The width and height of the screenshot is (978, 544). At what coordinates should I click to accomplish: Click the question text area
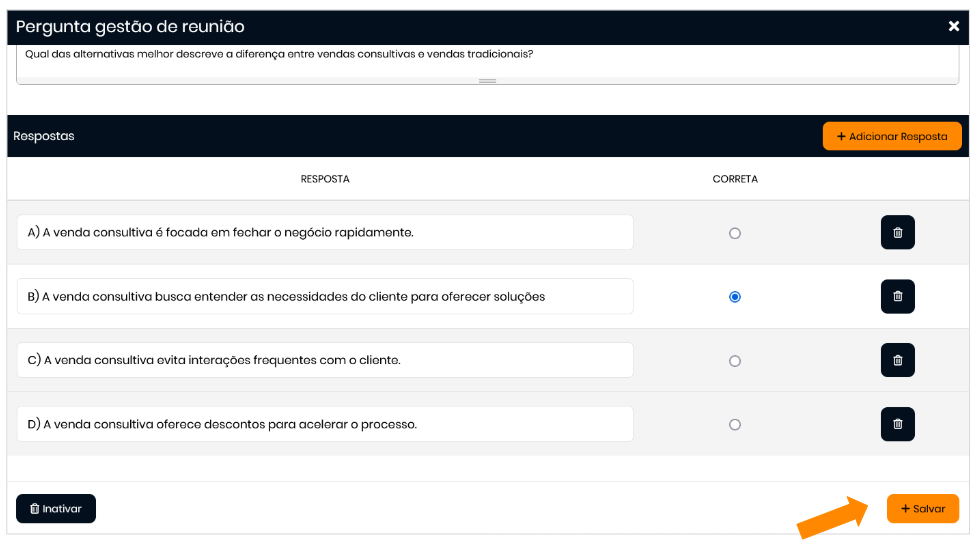(487, 58)
